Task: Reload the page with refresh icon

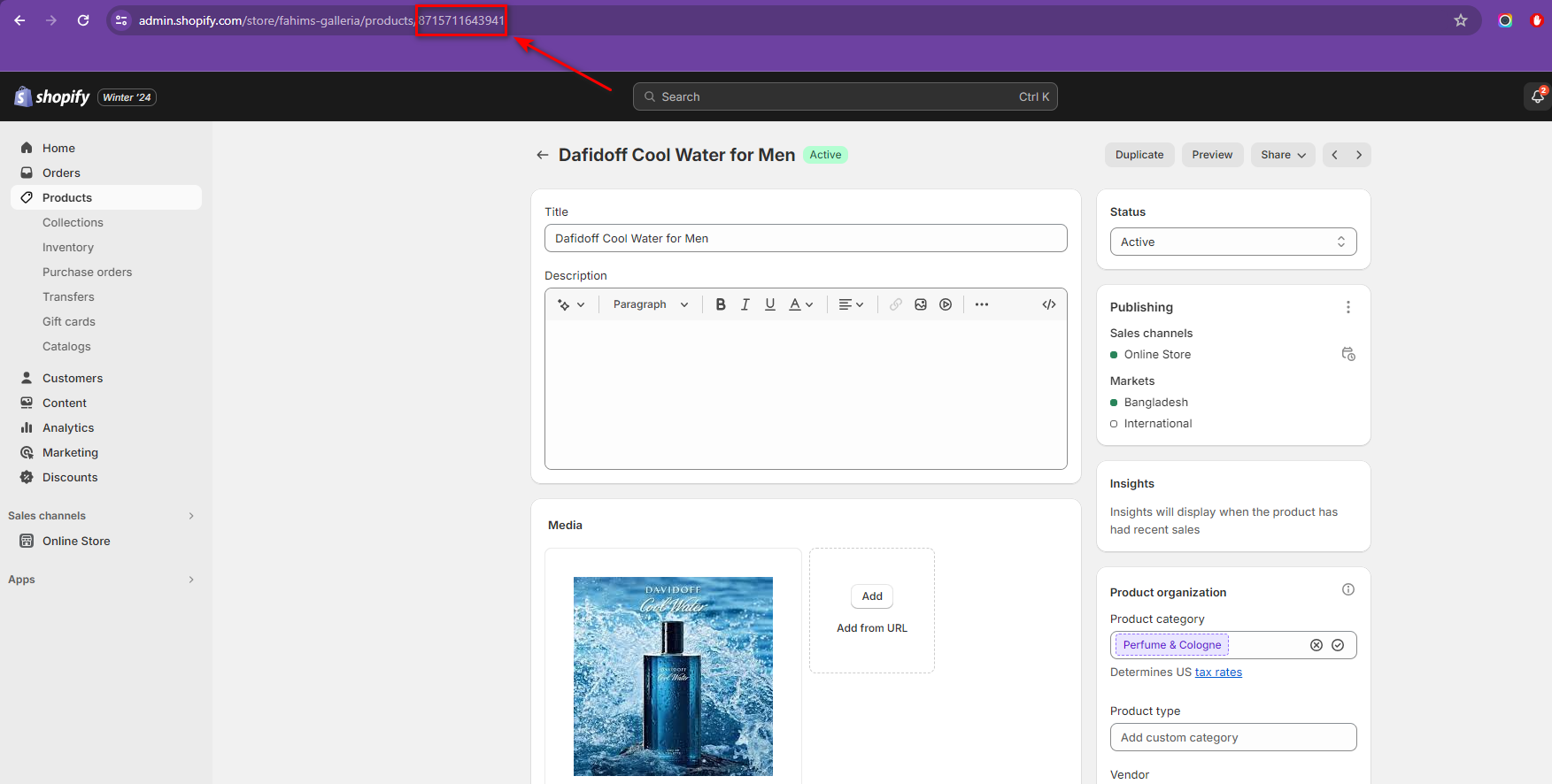Action: pyautogui.click(x=83, y=20)
